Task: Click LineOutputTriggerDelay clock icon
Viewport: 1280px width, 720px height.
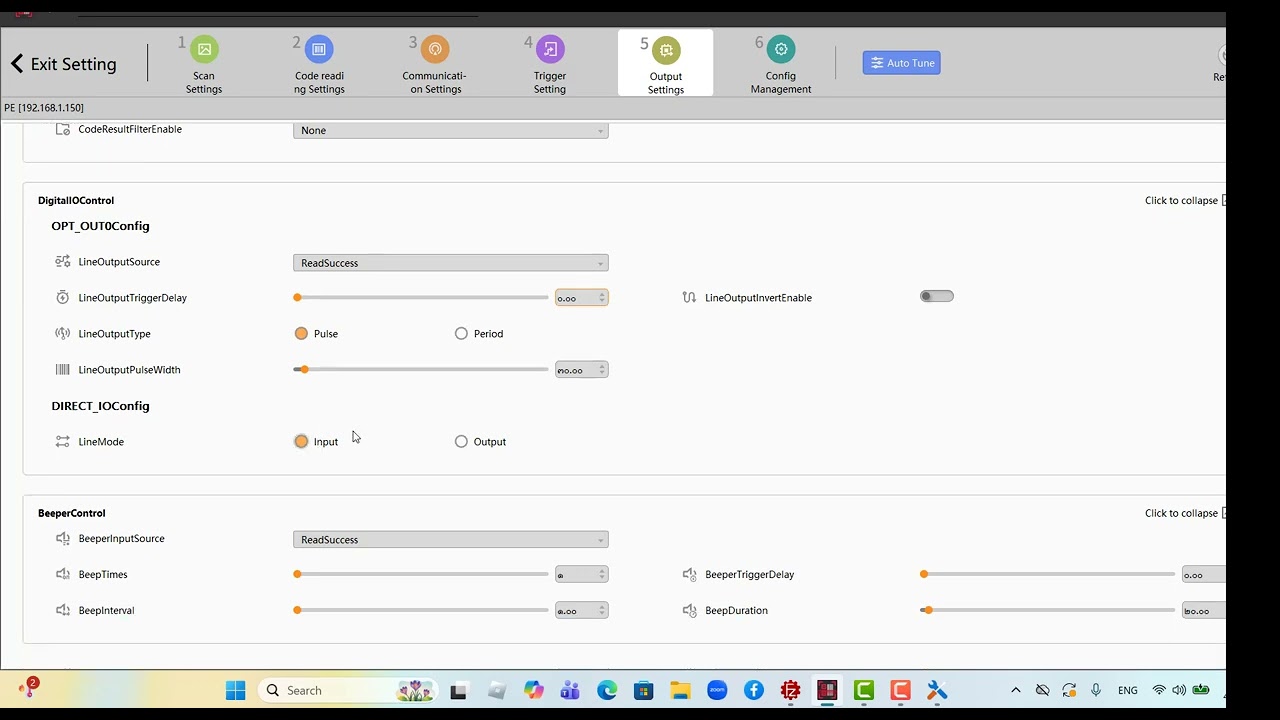Action: tap(62, 298)
